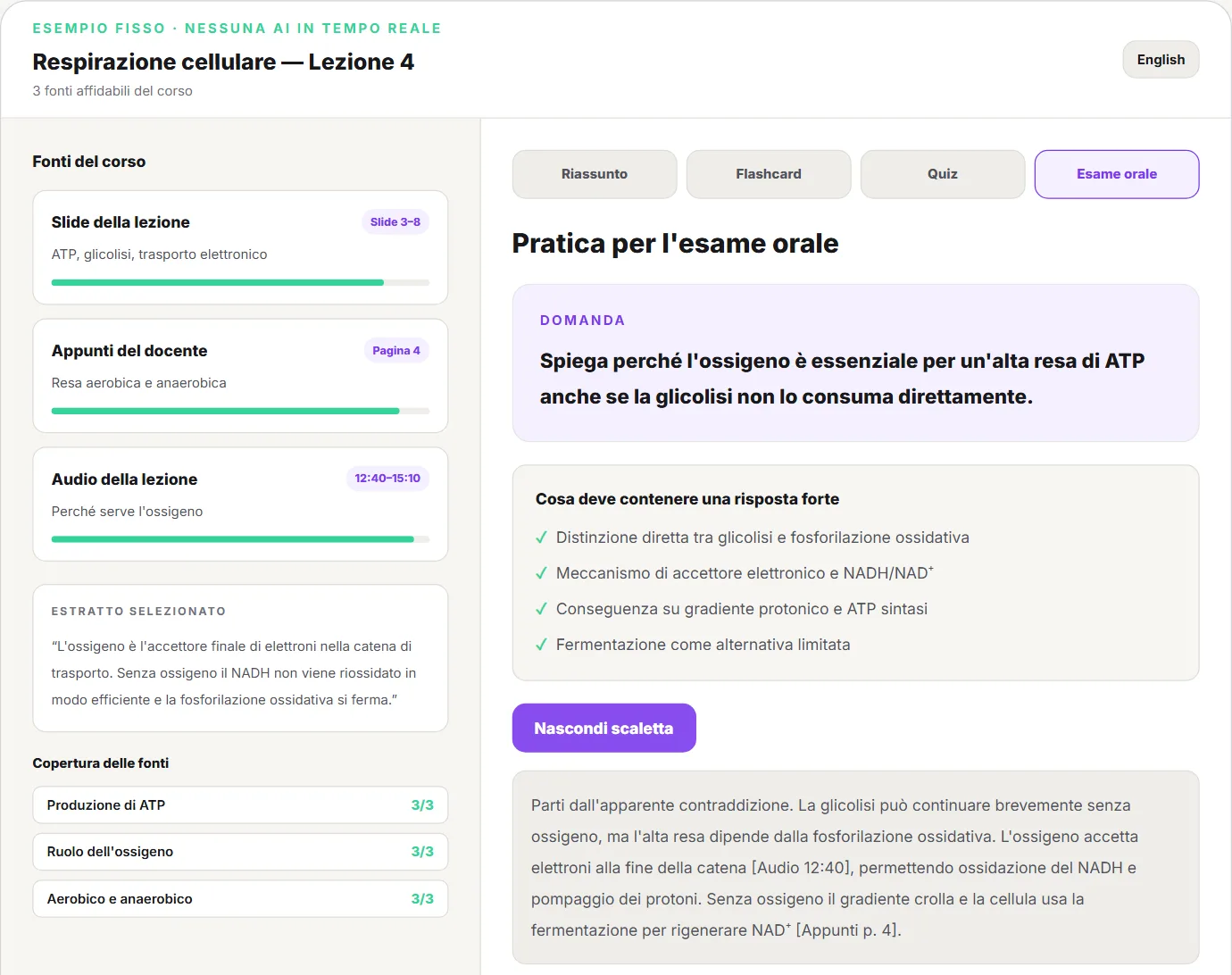Screen dimensions: 1232x975
Task: Click the 'Fonti del corso' heading
Action: pos(89,162)
